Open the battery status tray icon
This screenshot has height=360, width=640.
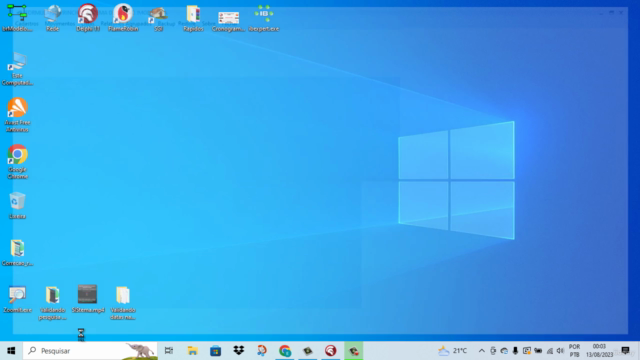click(x=538, y=351)
